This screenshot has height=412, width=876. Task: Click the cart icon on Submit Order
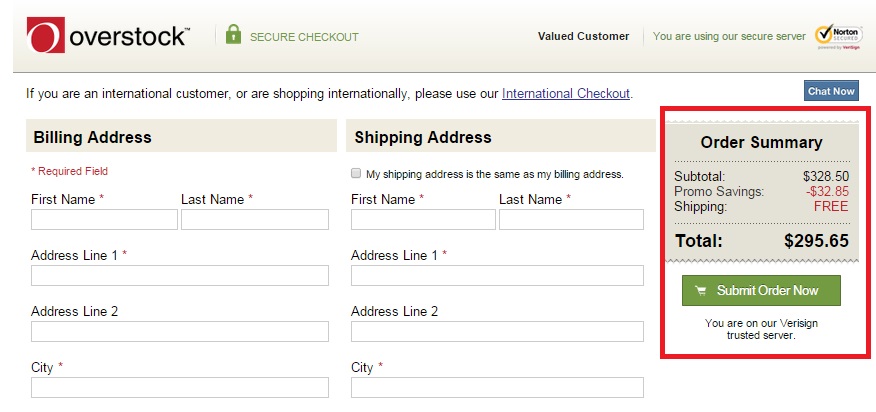pos(700,290)
